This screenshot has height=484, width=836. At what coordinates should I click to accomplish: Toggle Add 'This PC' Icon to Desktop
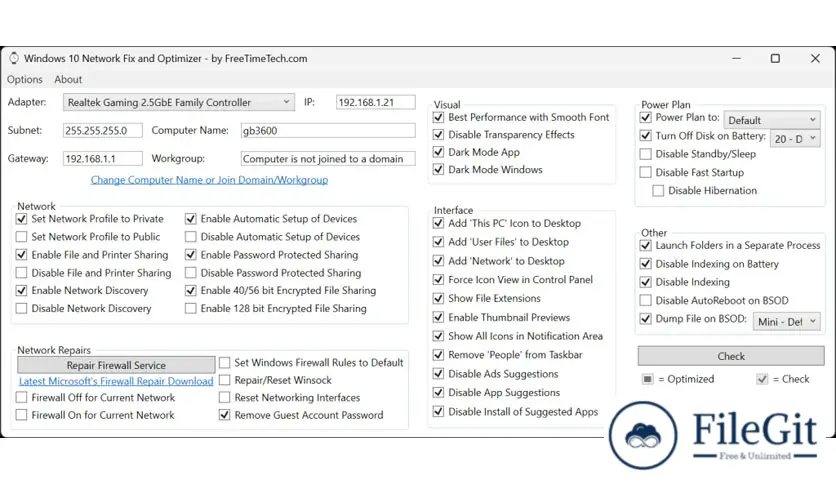(438, 223)
